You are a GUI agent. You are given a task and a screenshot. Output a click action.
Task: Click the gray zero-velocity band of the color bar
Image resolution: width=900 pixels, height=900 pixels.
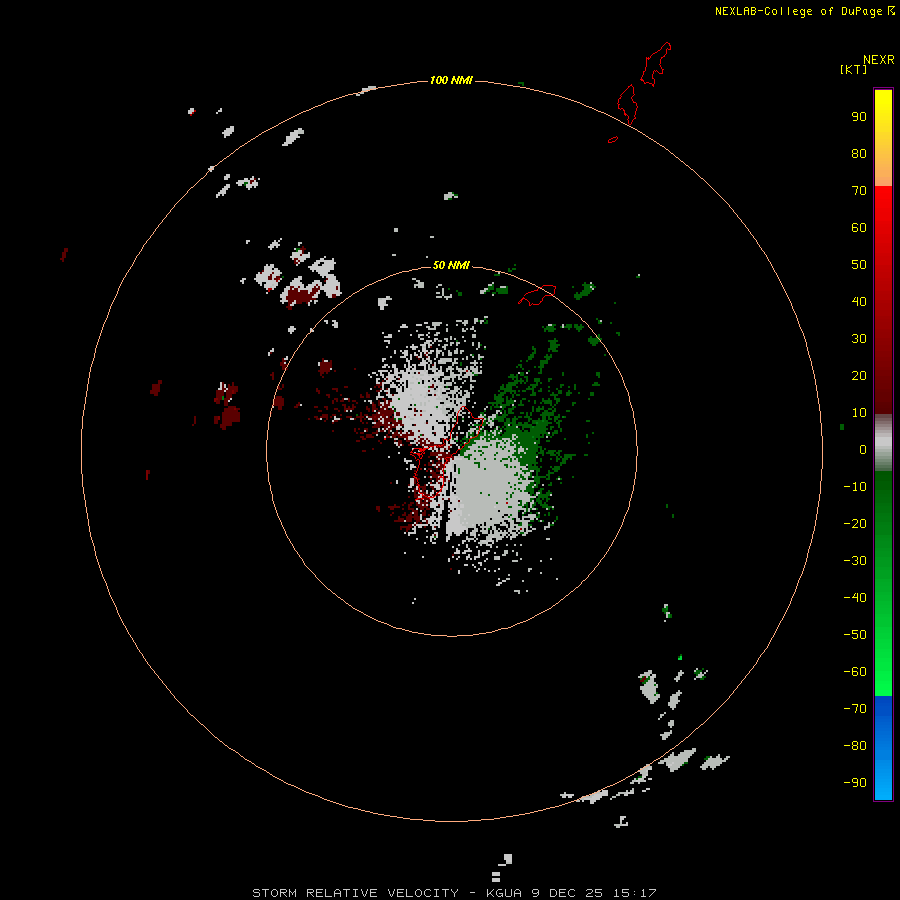883,443
